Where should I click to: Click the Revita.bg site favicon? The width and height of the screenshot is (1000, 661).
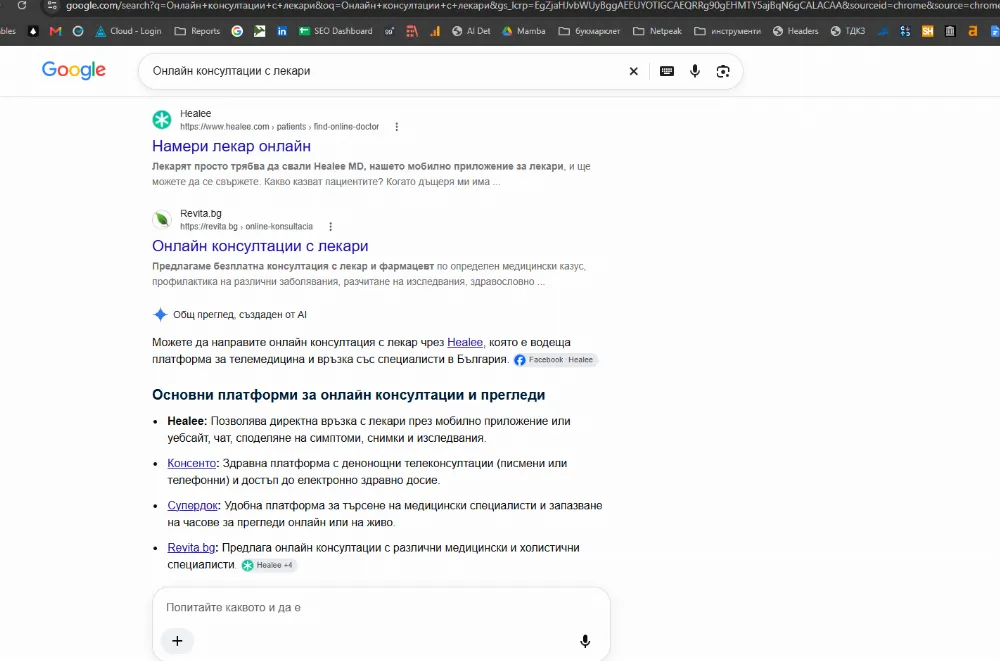coord(162,219)
